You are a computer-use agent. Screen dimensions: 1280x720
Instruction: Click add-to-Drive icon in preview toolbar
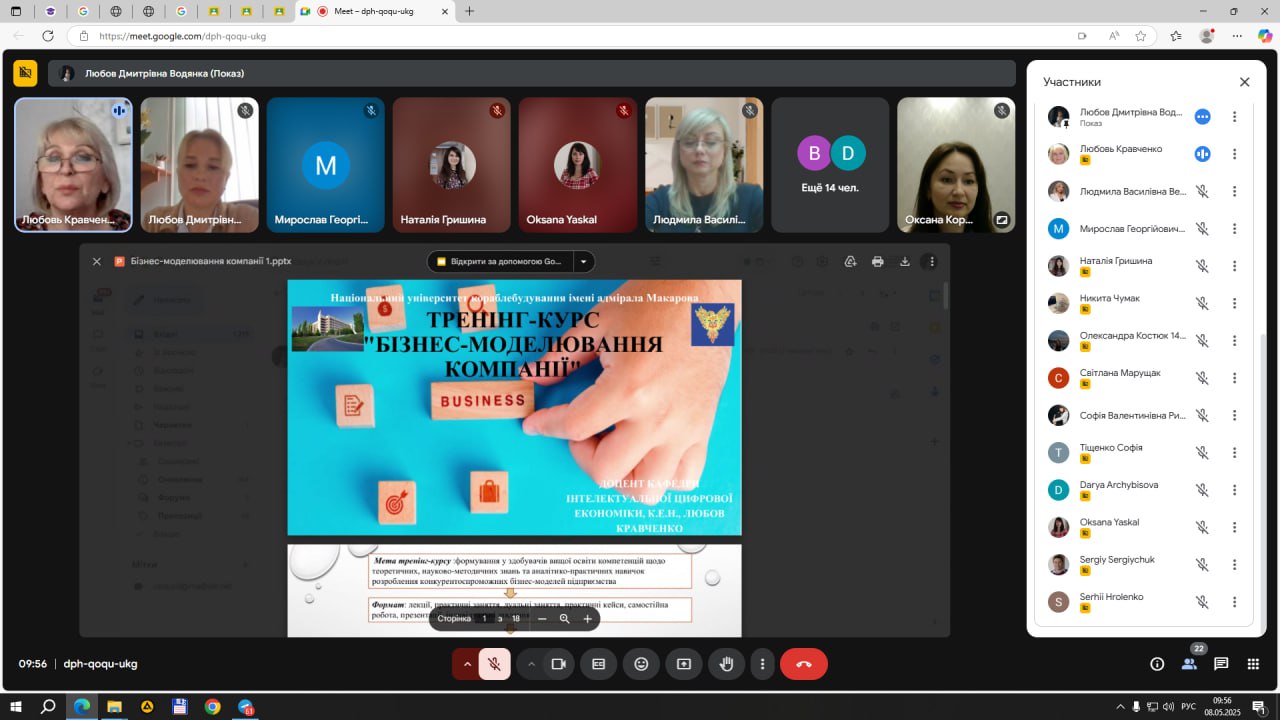click(x=850, y=261)
